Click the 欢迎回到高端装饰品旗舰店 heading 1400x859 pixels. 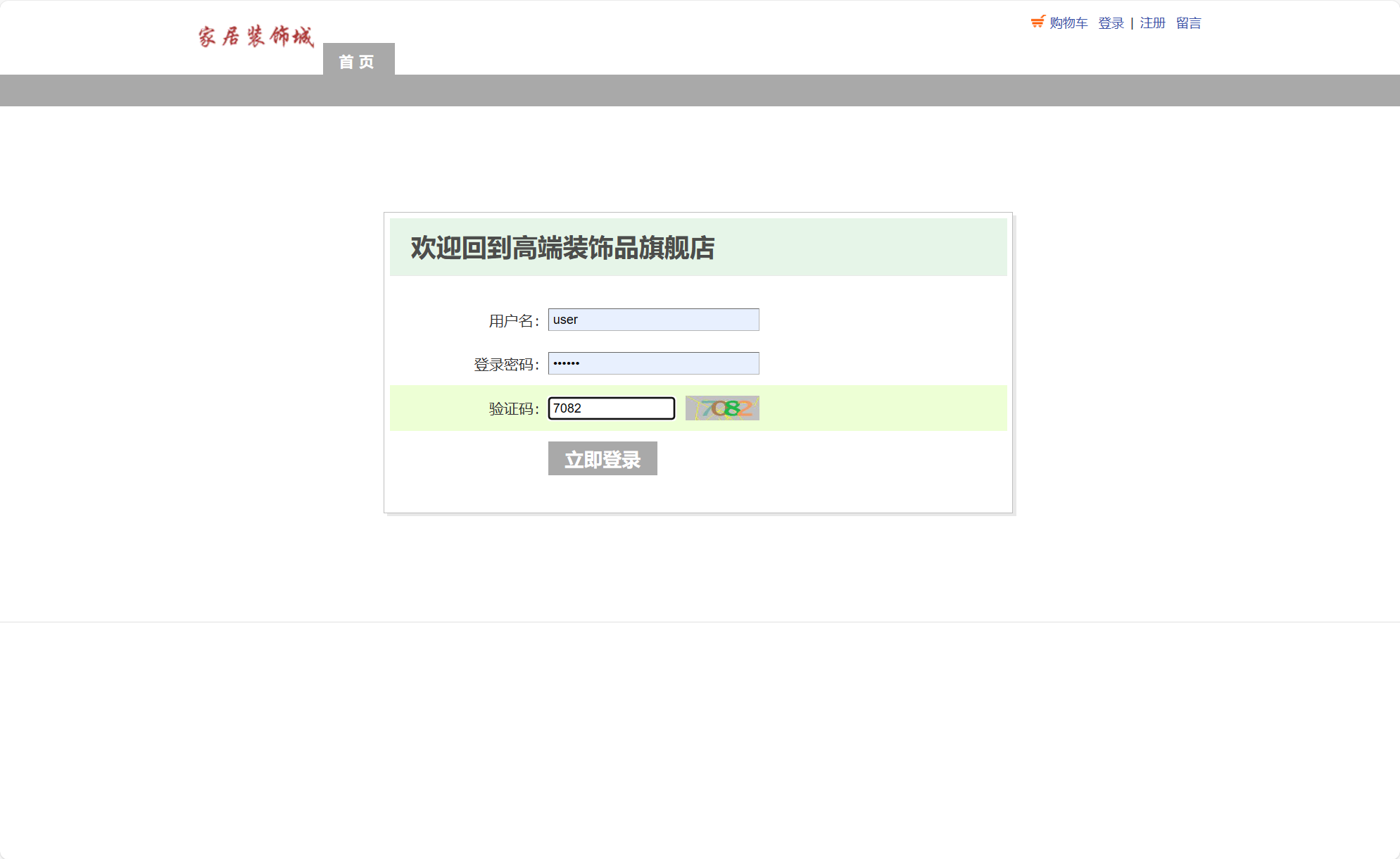[562, 248]
